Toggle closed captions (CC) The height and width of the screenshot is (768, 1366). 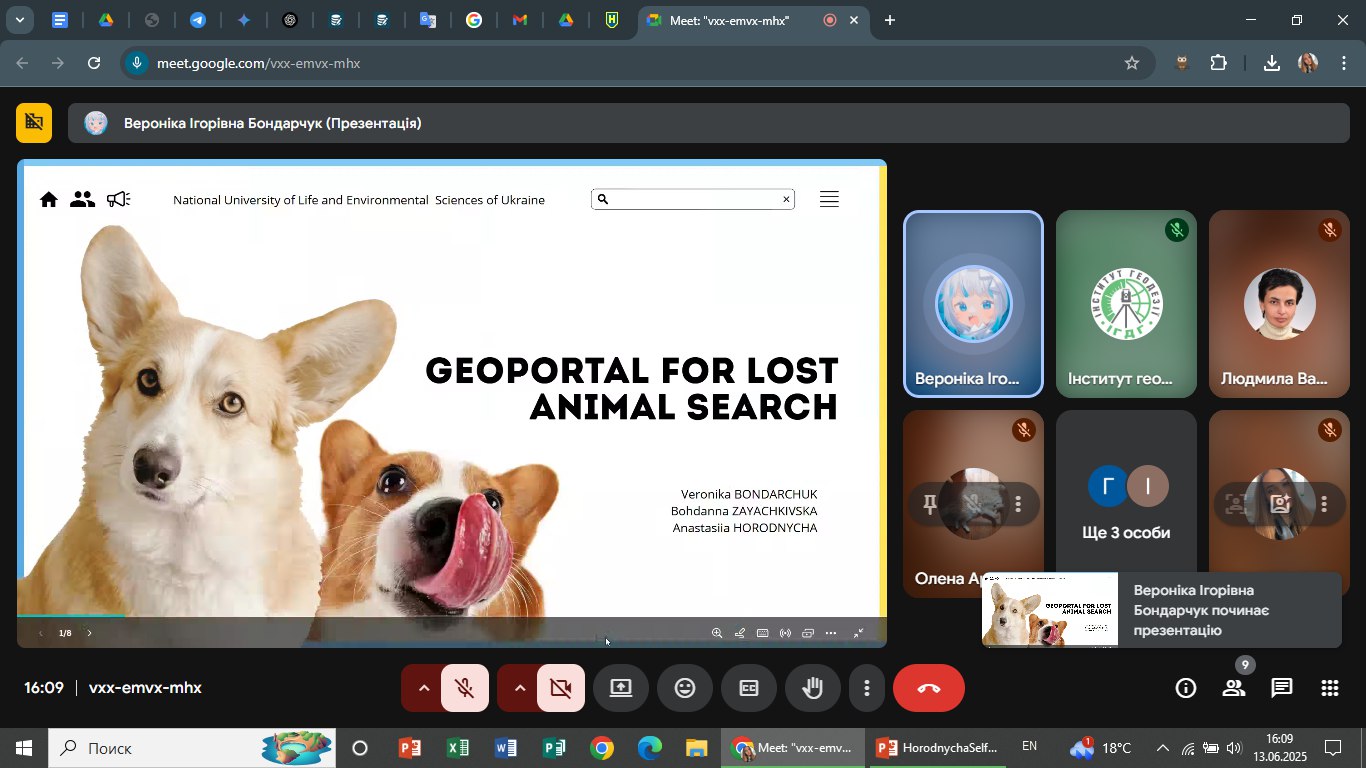pos(749,688)
